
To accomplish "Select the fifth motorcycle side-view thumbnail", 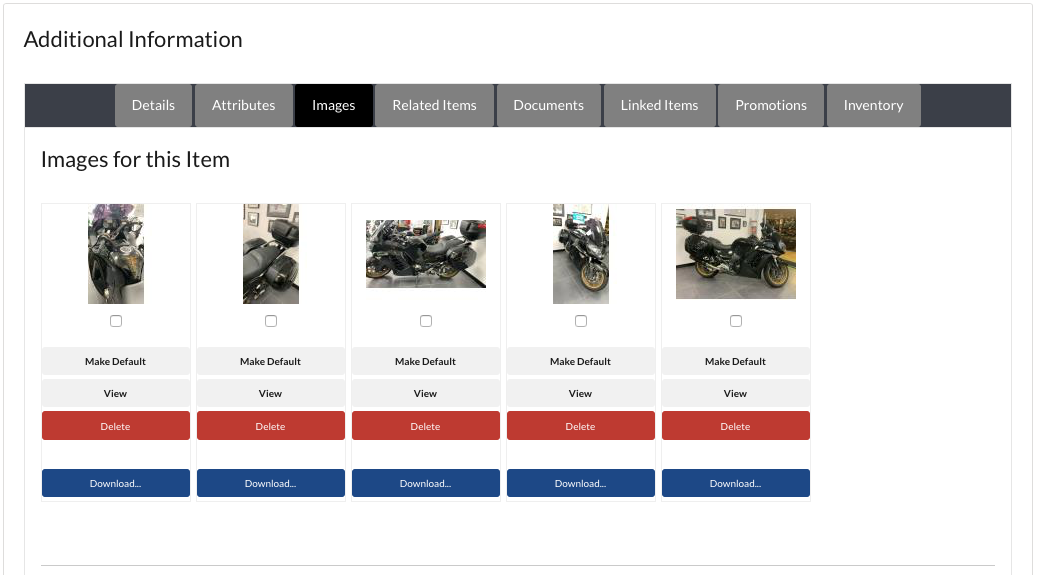I will click(736, 254).
